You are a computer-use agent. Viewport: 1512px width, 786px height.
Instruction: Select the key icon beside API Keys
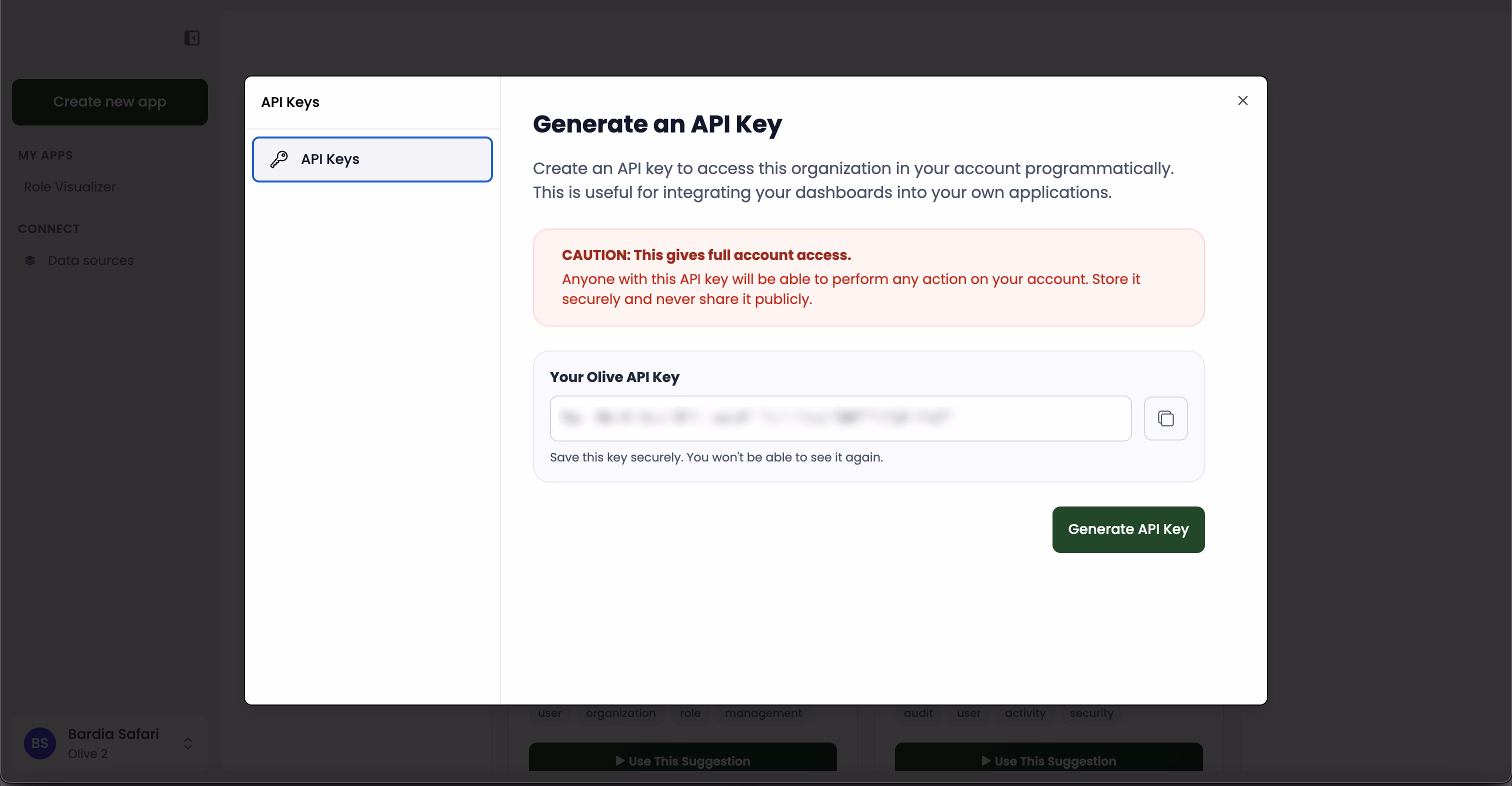tap(280, 159)
